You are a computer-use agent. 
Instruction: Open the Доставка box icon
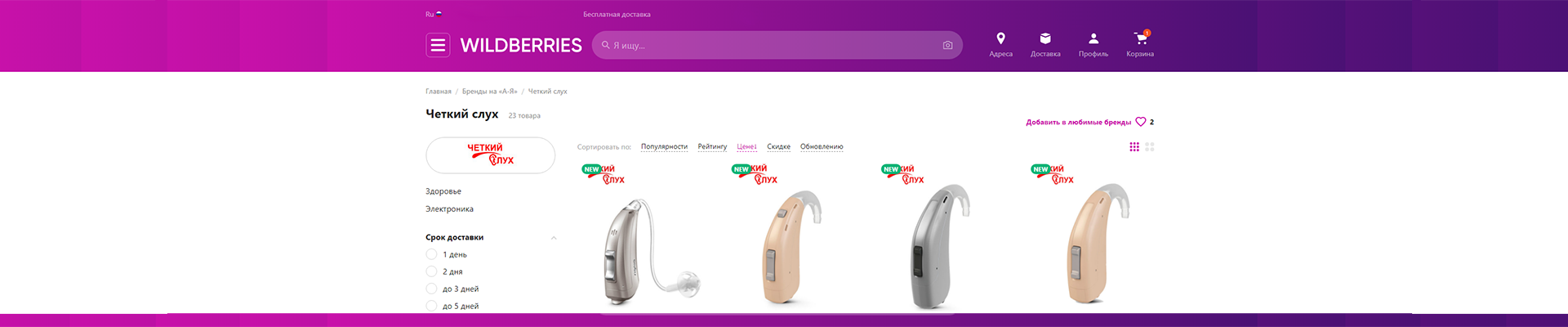point(1045,38)
